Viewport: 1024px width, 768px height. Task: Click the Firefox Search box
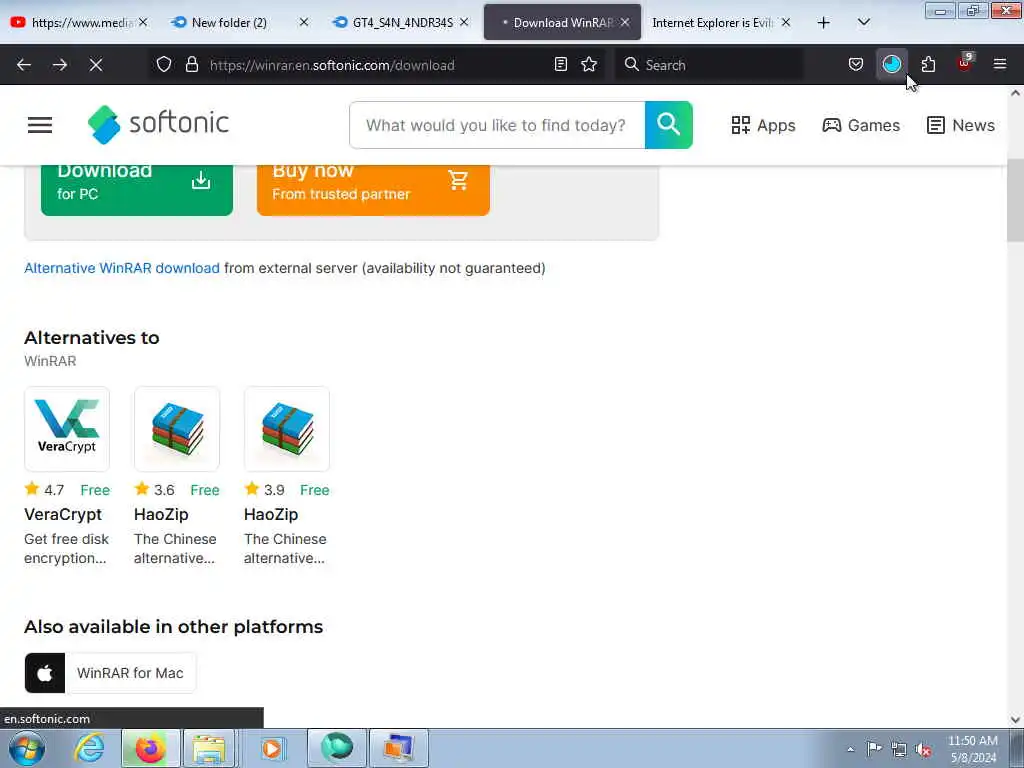tap(709, 65)
